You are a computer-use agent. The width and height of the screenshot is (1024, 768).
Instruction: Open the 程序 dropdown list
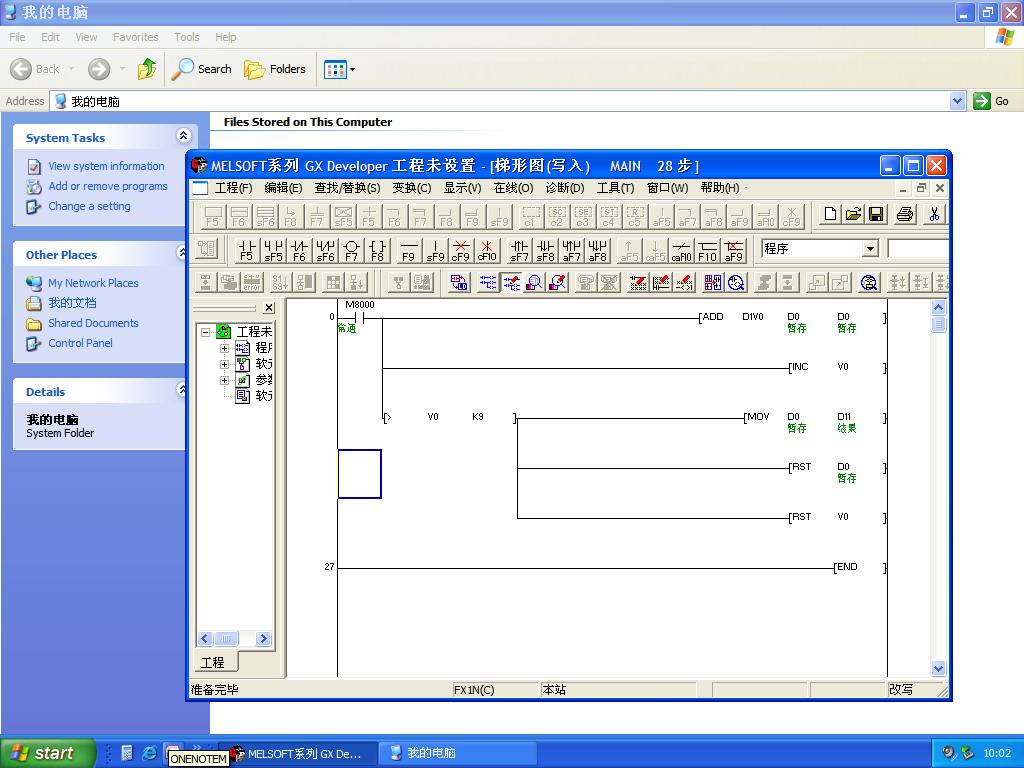(x=870, y=249)
